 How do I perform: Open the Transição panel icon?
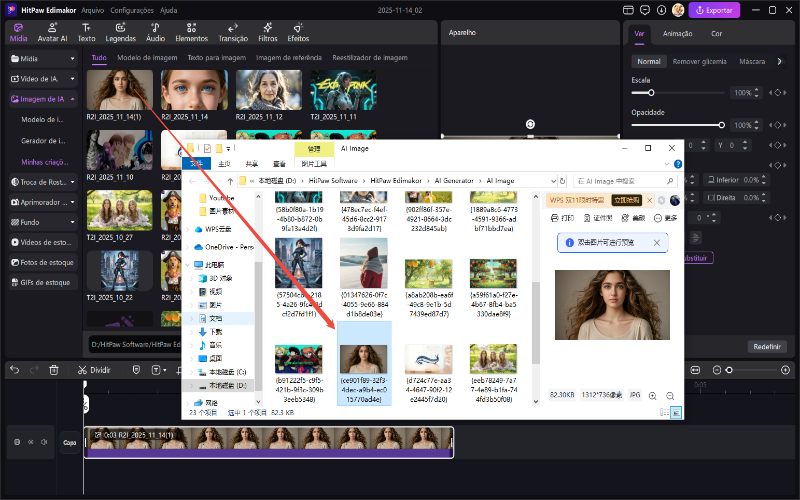(233, 30)
